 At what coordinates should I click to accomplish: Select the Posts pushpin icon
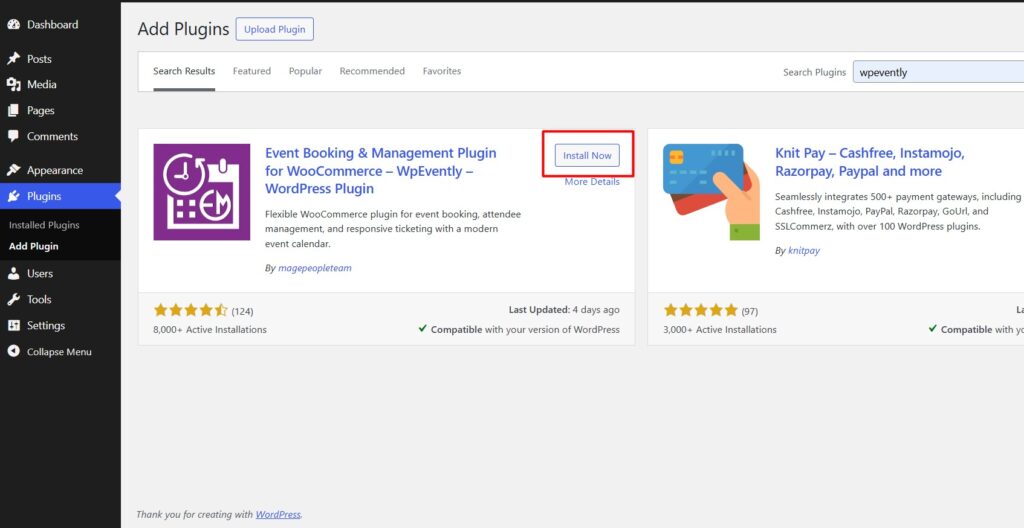point(13,59)
